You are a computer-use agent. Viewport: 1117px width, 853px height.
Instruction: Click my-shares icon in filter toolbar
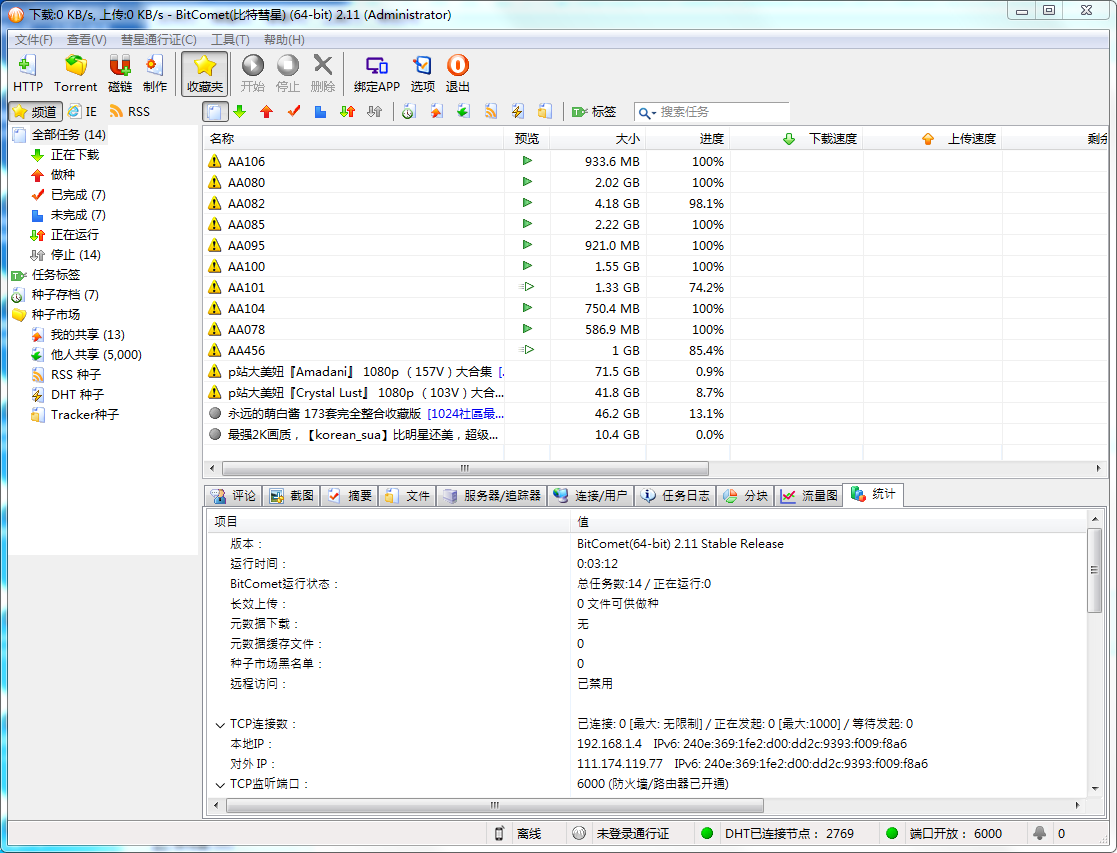pyautogui.click(x=436, y=111)
